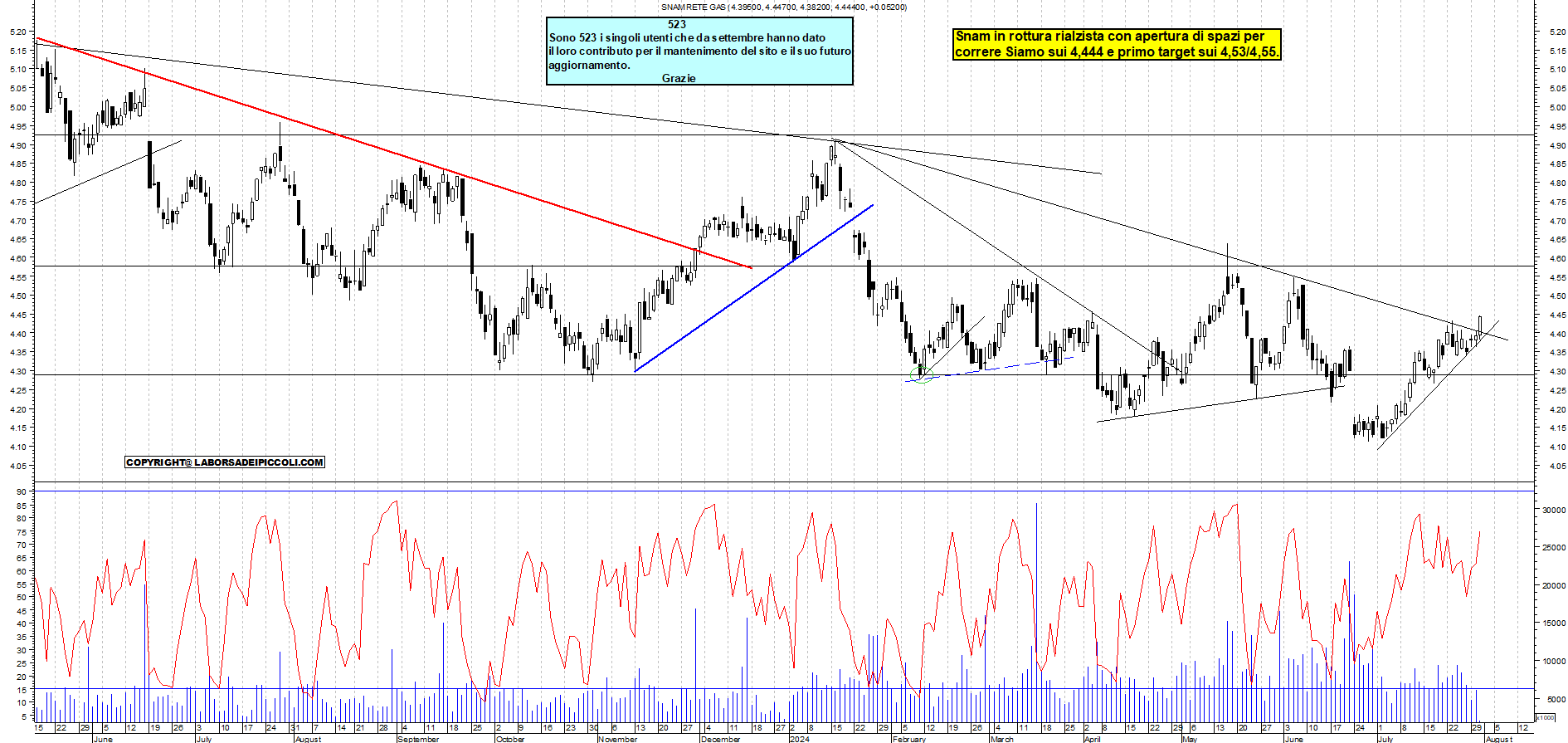The height and width of the screenshot is (743, 1568).
Task: Select the 'Sono 523 i singoli utenti' message text
Action: point(699,51)
